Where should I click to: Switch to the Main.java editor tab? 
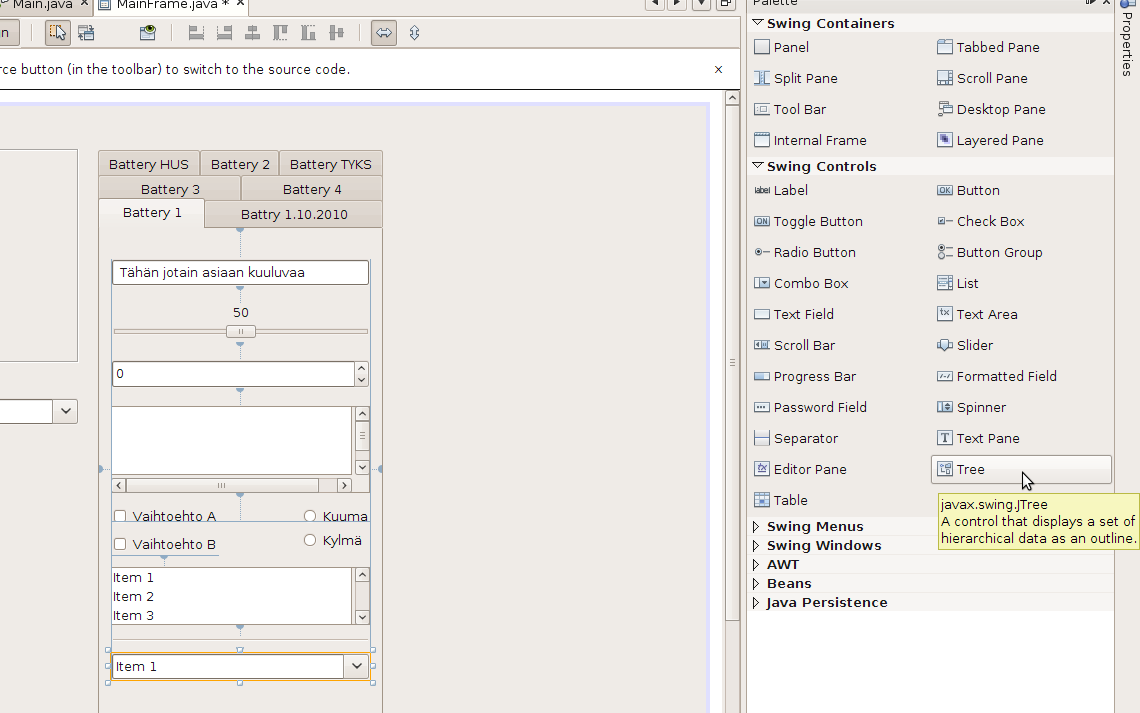[x=41, y=5]
